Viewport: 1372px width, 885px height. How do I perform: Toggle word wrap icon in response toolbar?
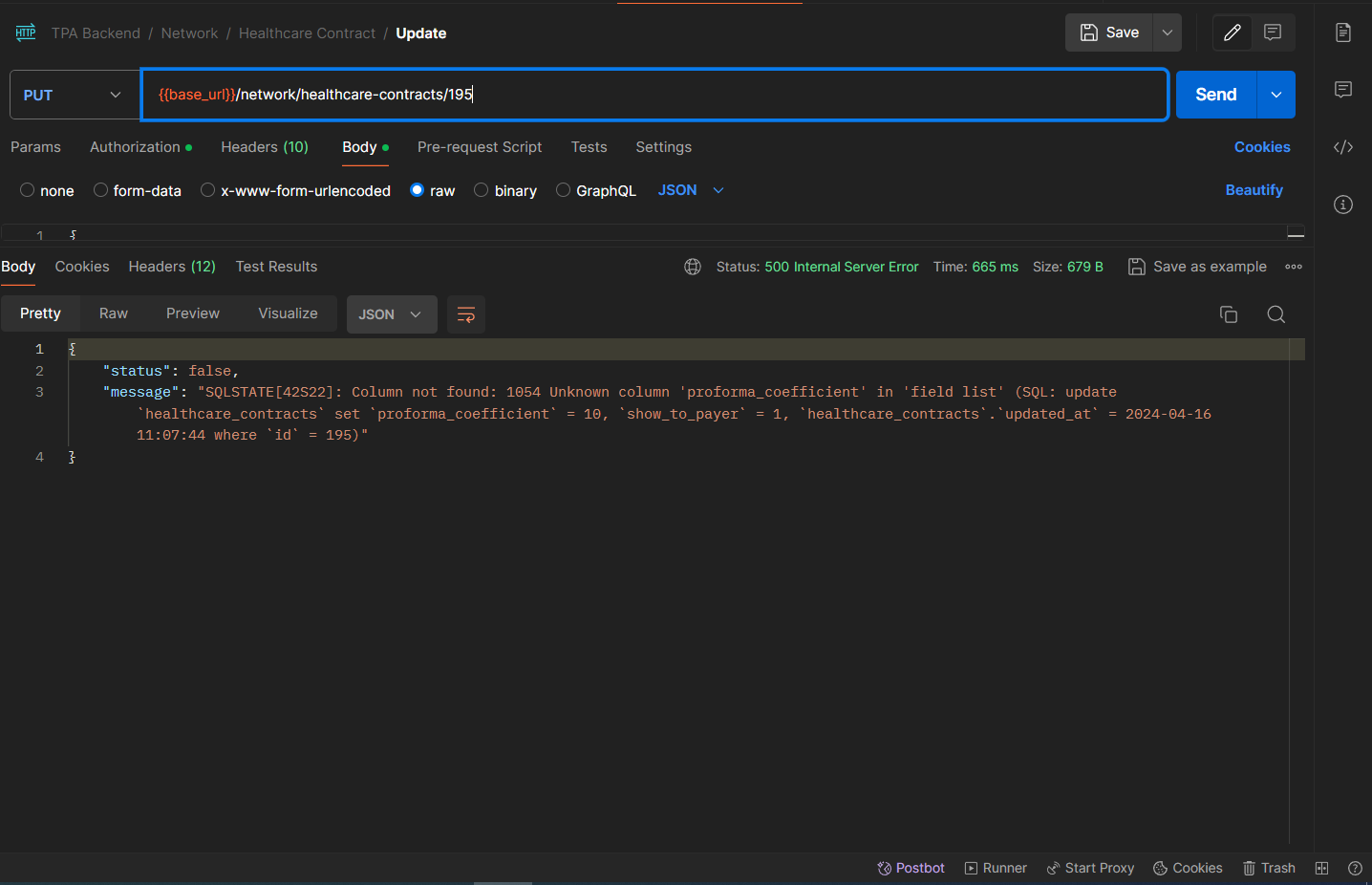click(466, 314)
